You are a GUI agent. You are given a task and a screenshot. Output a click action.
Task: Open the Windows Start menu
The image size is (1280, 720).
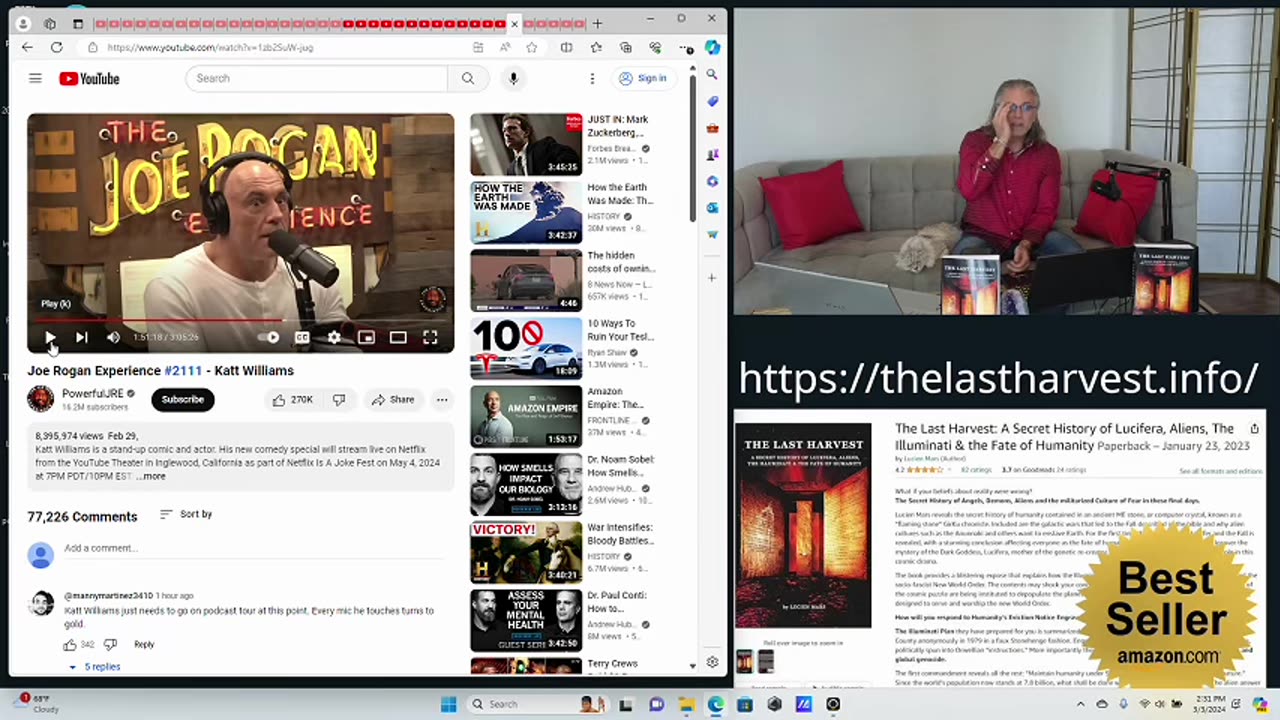(x=448, y=704)
